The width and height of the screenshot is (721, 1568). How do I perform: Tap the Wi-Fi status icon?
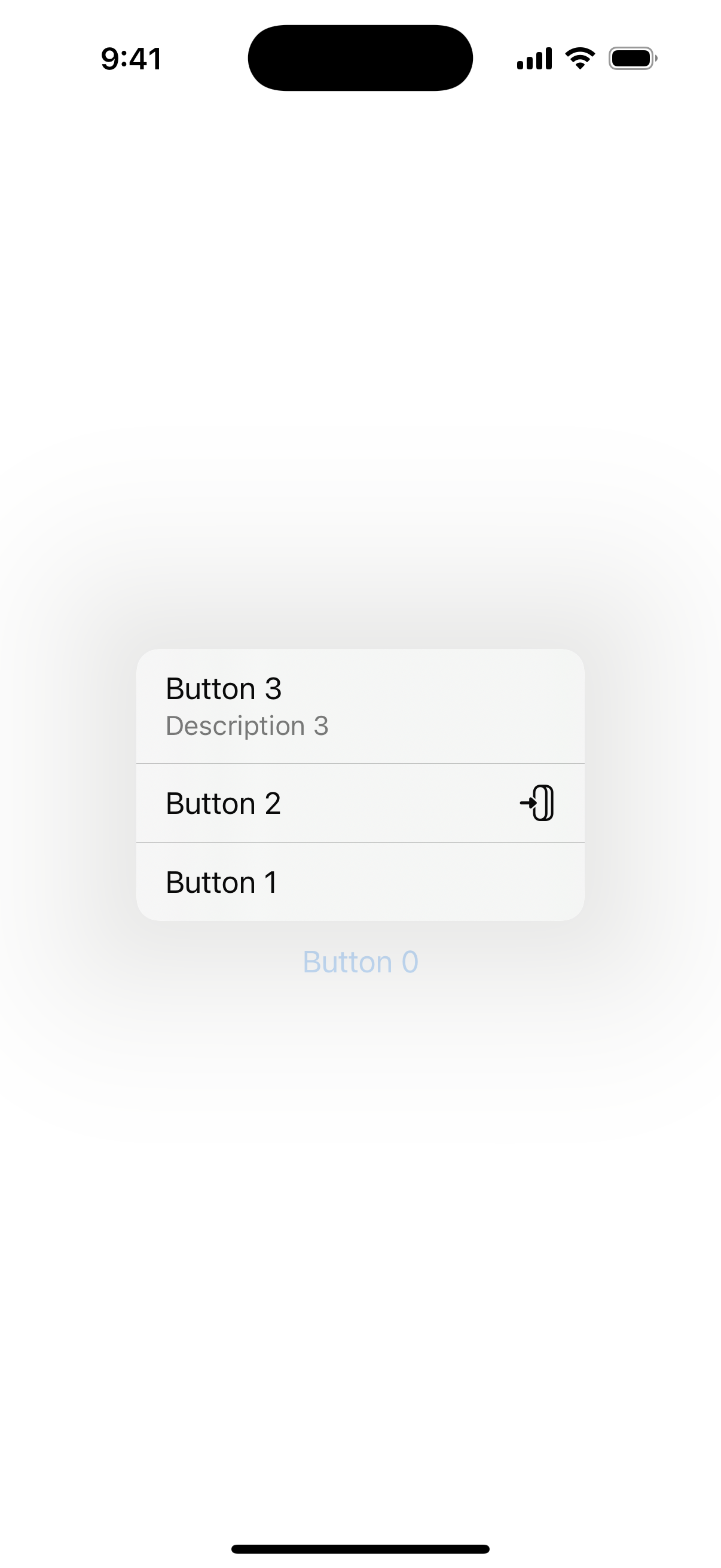point(580,59)
